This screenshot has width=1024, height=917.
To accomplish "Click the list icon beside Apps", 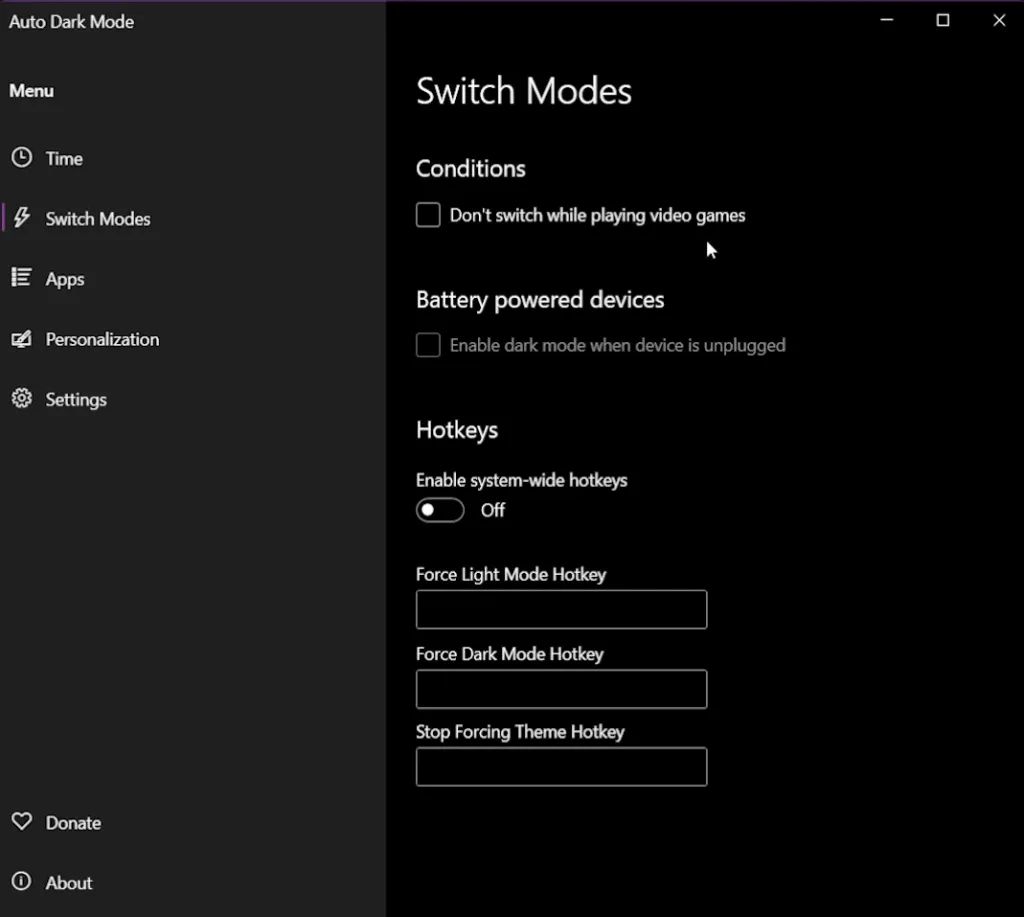I will [21, 278].
